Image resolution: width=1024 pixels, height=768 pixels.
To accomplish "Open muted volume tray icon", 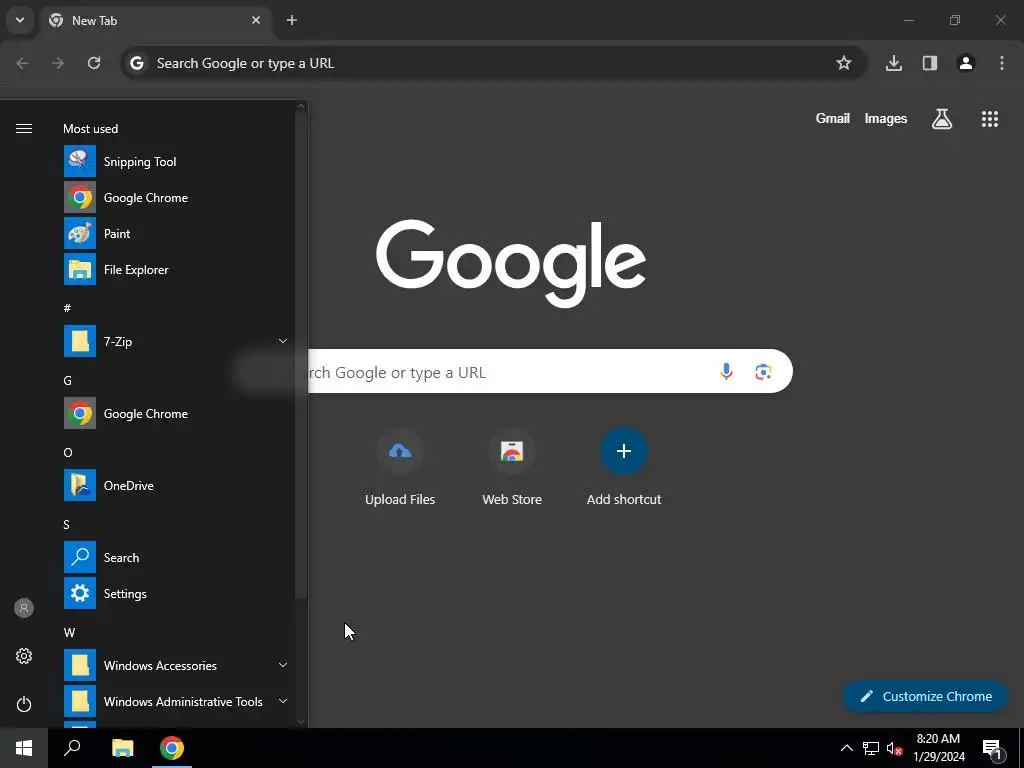I will (894, 748).
